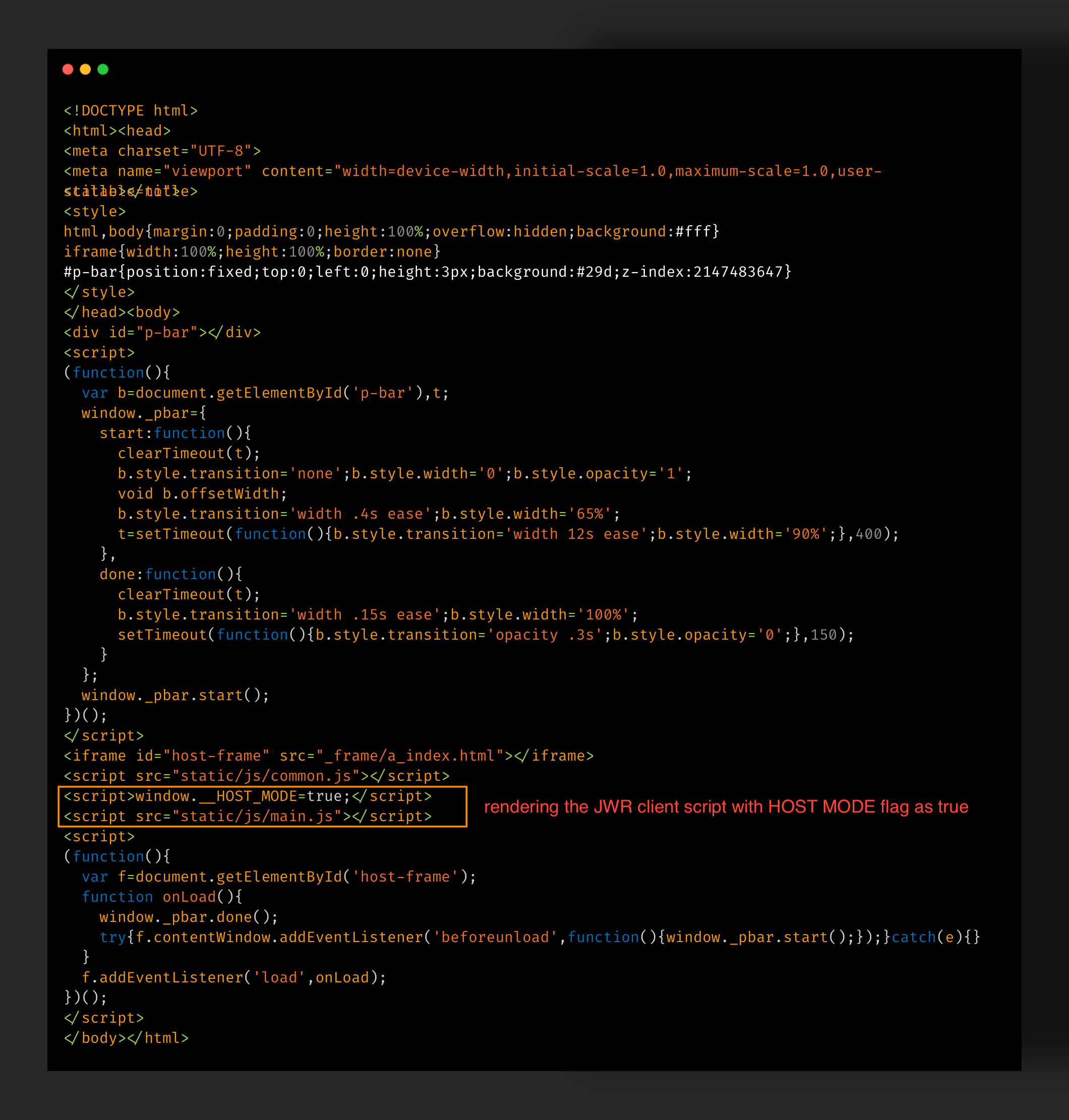Select the line with 'width .15s ease'
This screenshot has height=1120, width=1069.
378,615
